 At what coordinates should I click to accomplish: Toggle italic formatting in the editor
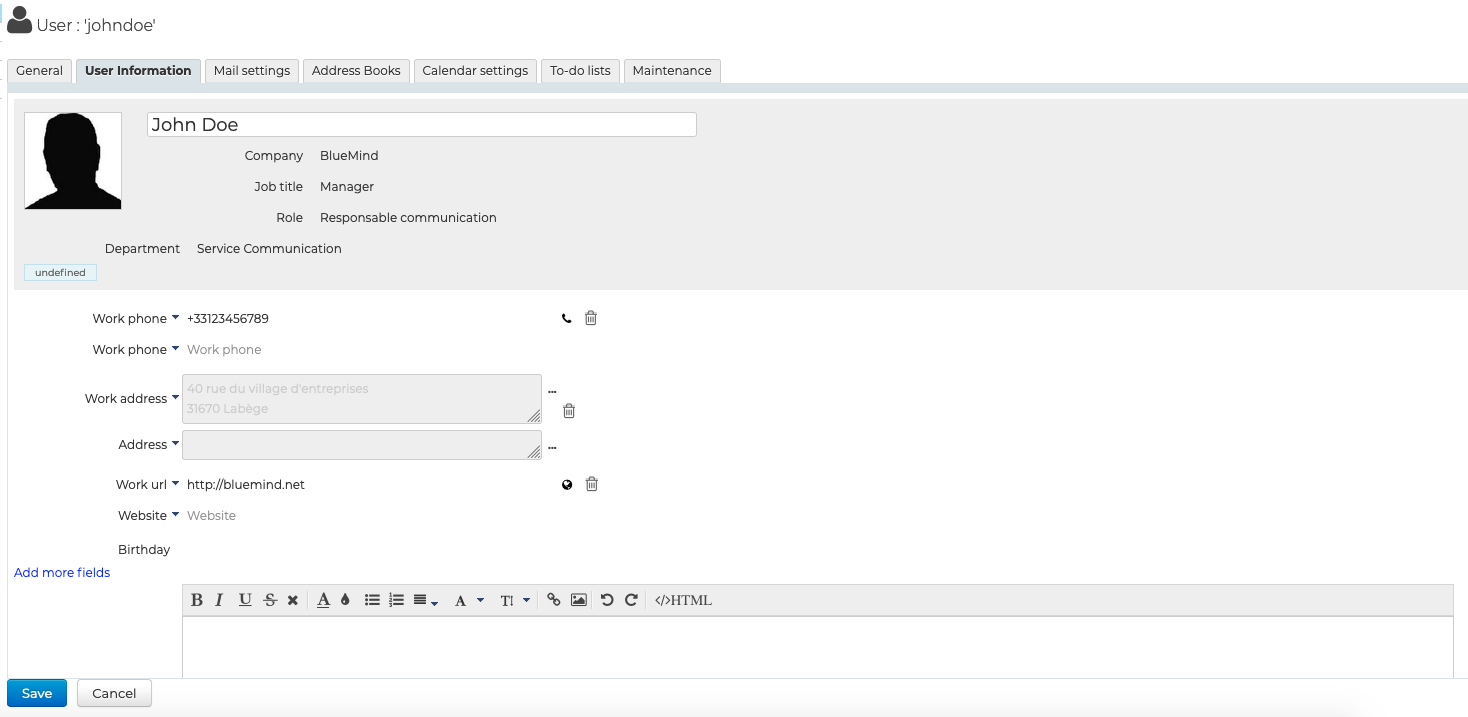point(219,600)
